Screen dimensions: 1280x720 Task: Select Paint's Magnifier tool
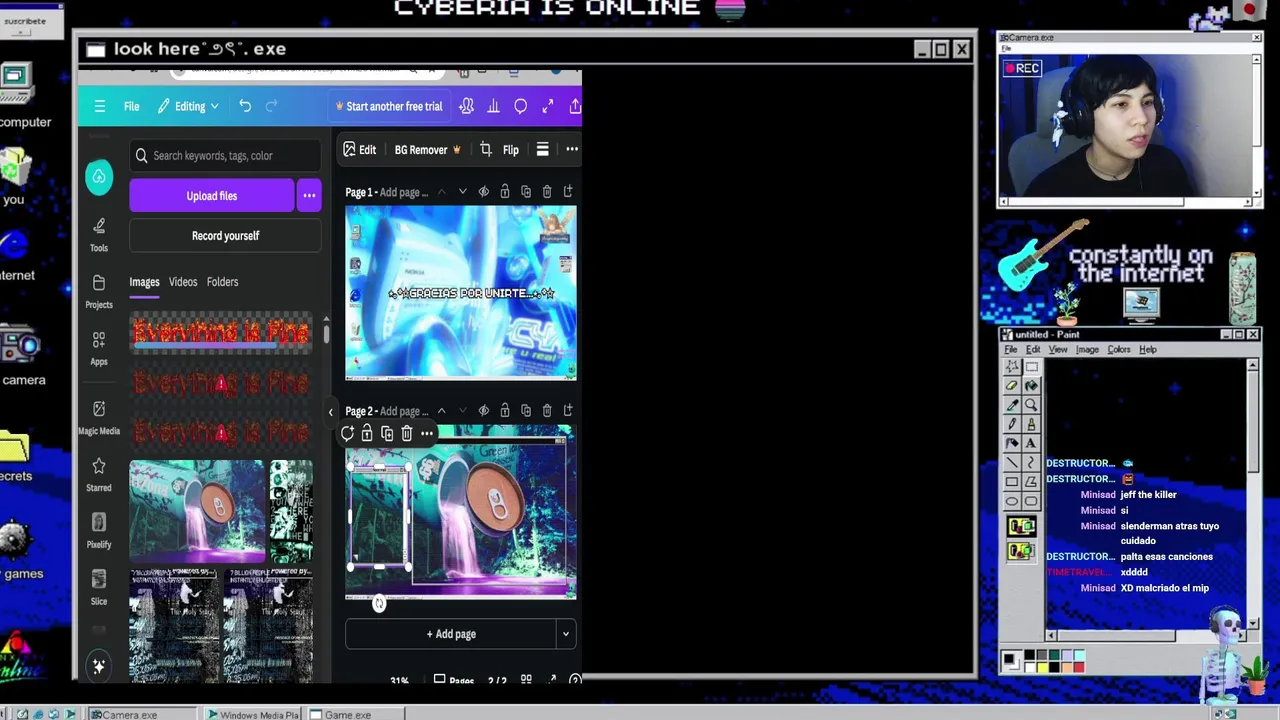[1031, 404]
